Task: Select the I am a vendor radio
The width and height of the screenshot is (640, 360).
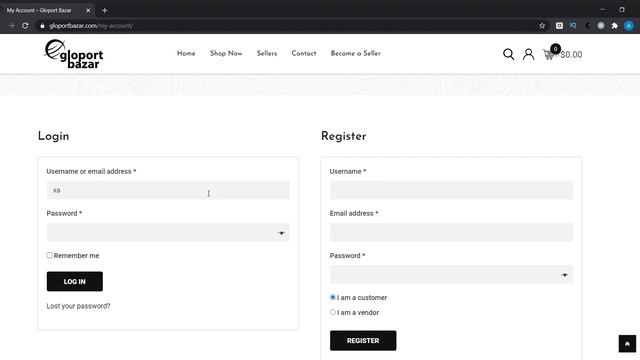Action: click(x=333, y=312)
